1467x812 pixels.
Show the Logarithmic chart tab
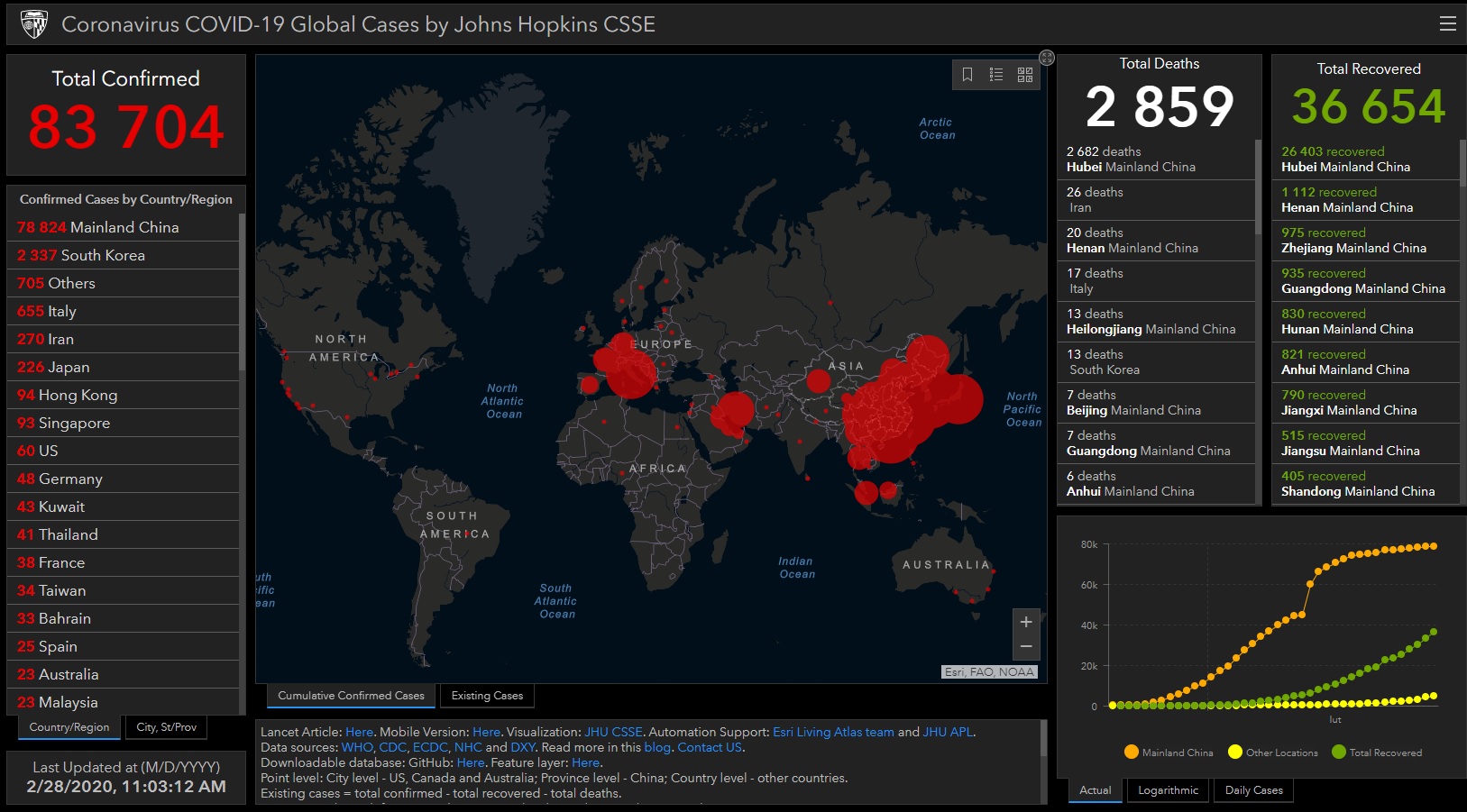point(1168,790)
